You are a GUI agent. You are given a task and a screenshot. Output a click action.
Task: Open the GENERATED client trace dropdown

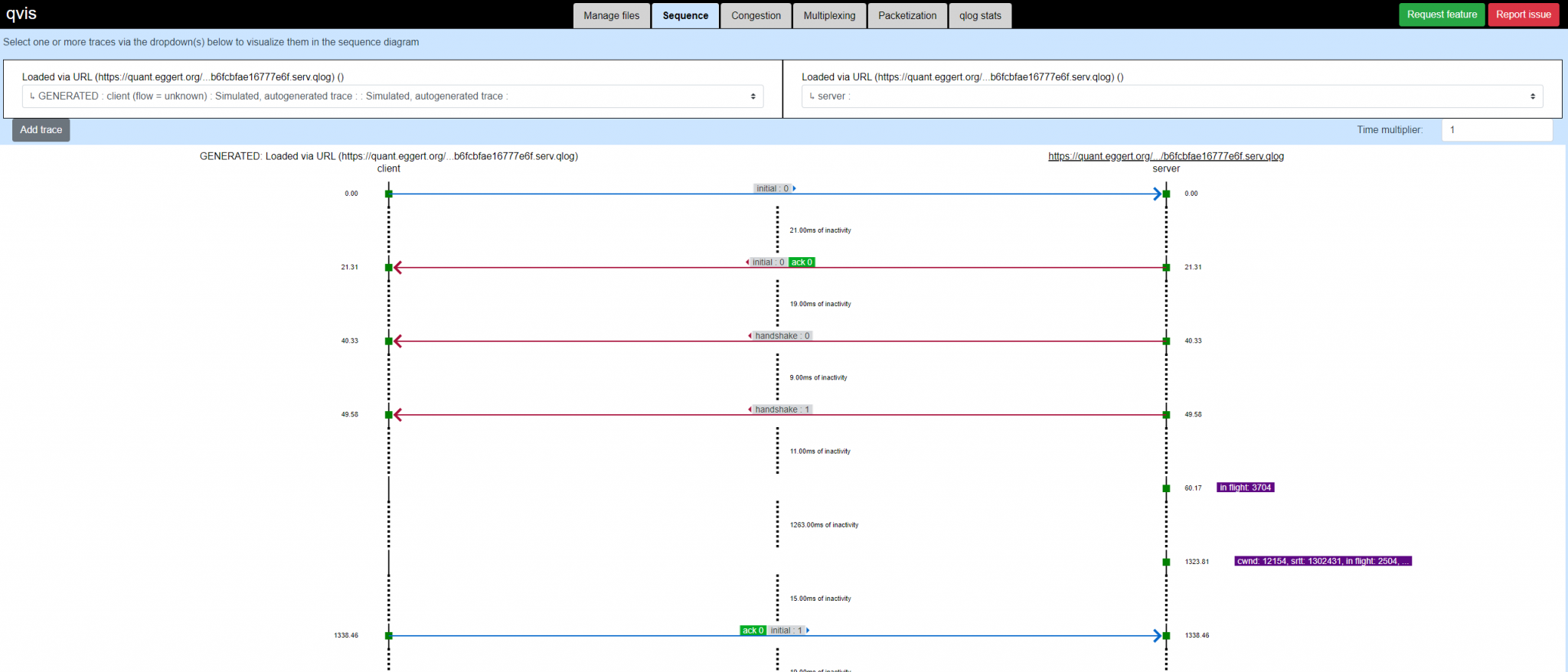[x=392, y=96]
